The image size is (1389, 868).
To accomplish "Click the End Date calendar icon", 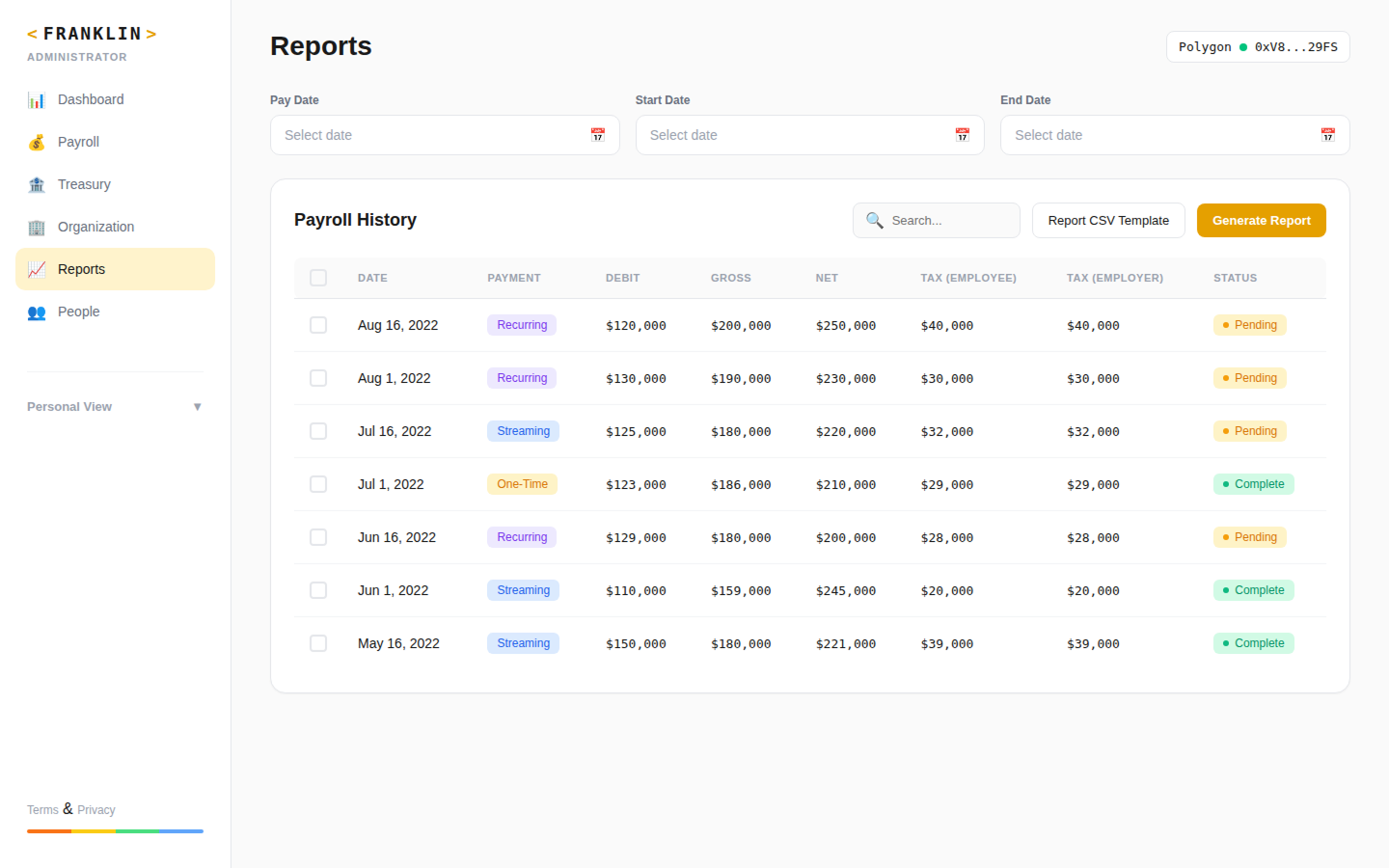I will (x=1327, y=134).
